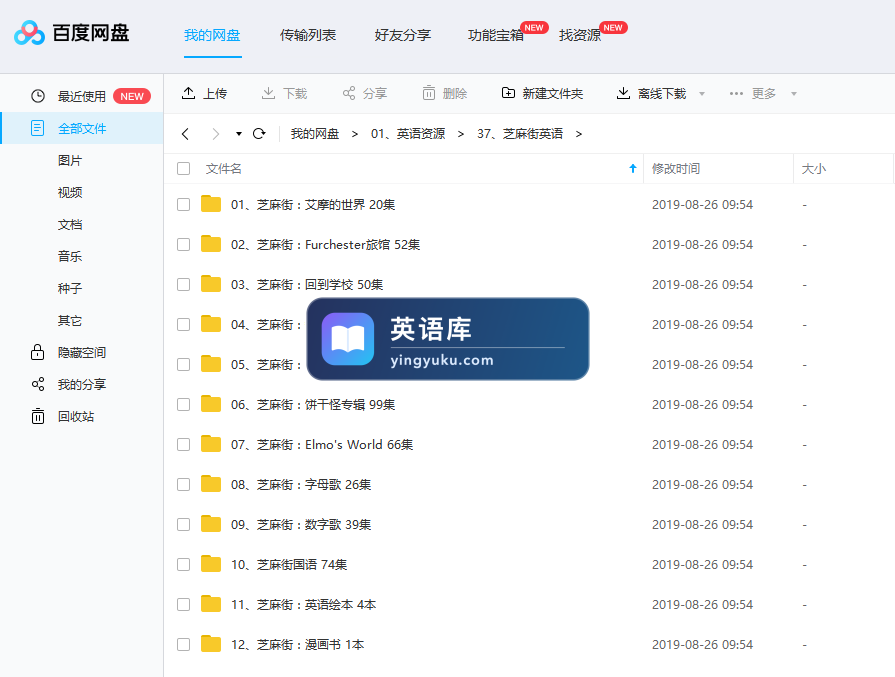
Task: Click the clock icon for 最近使用
Action: point(38,96)
